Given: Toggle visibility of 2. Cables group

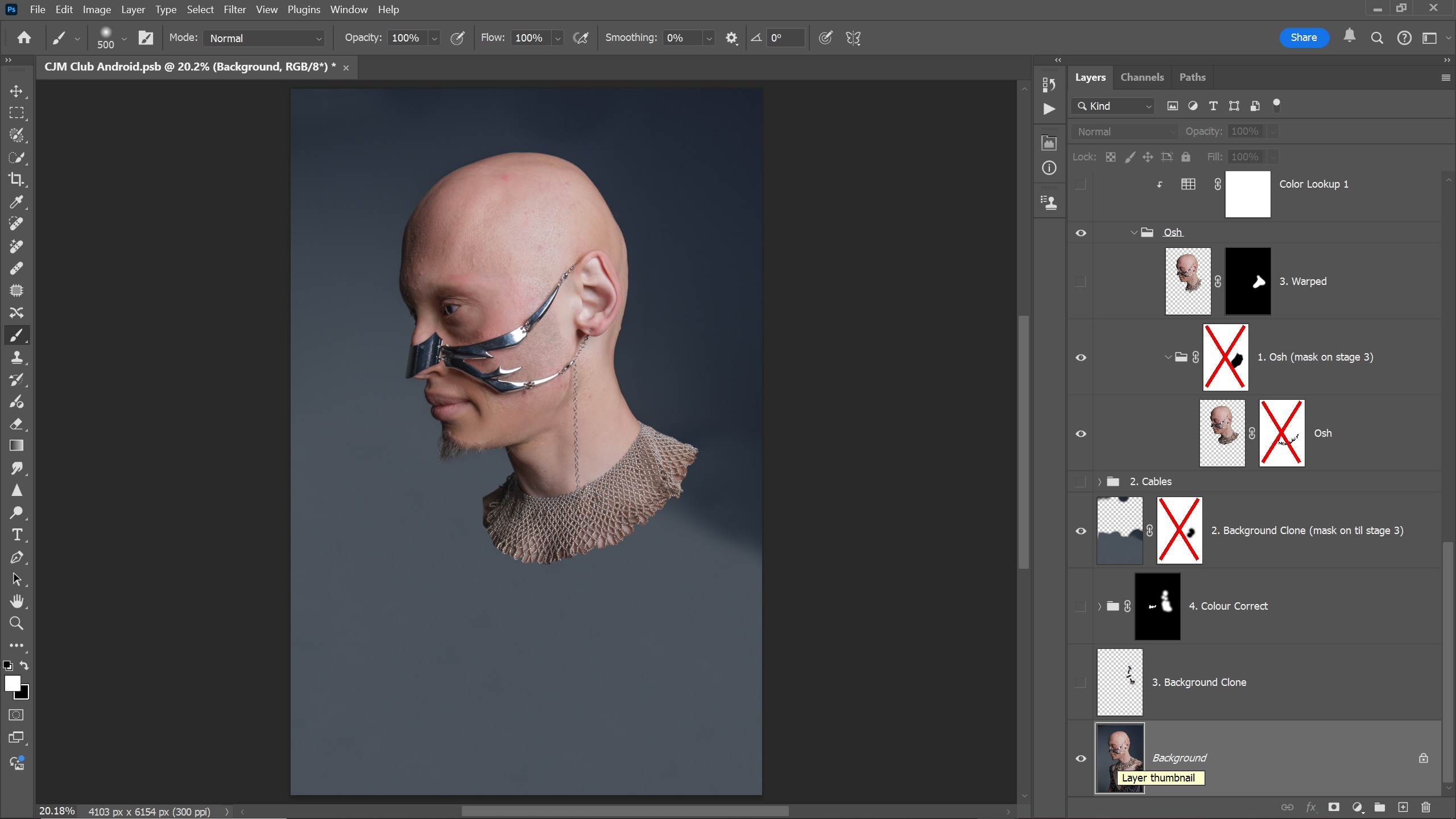Looking at the screenshot, I should coord(1081,482).
